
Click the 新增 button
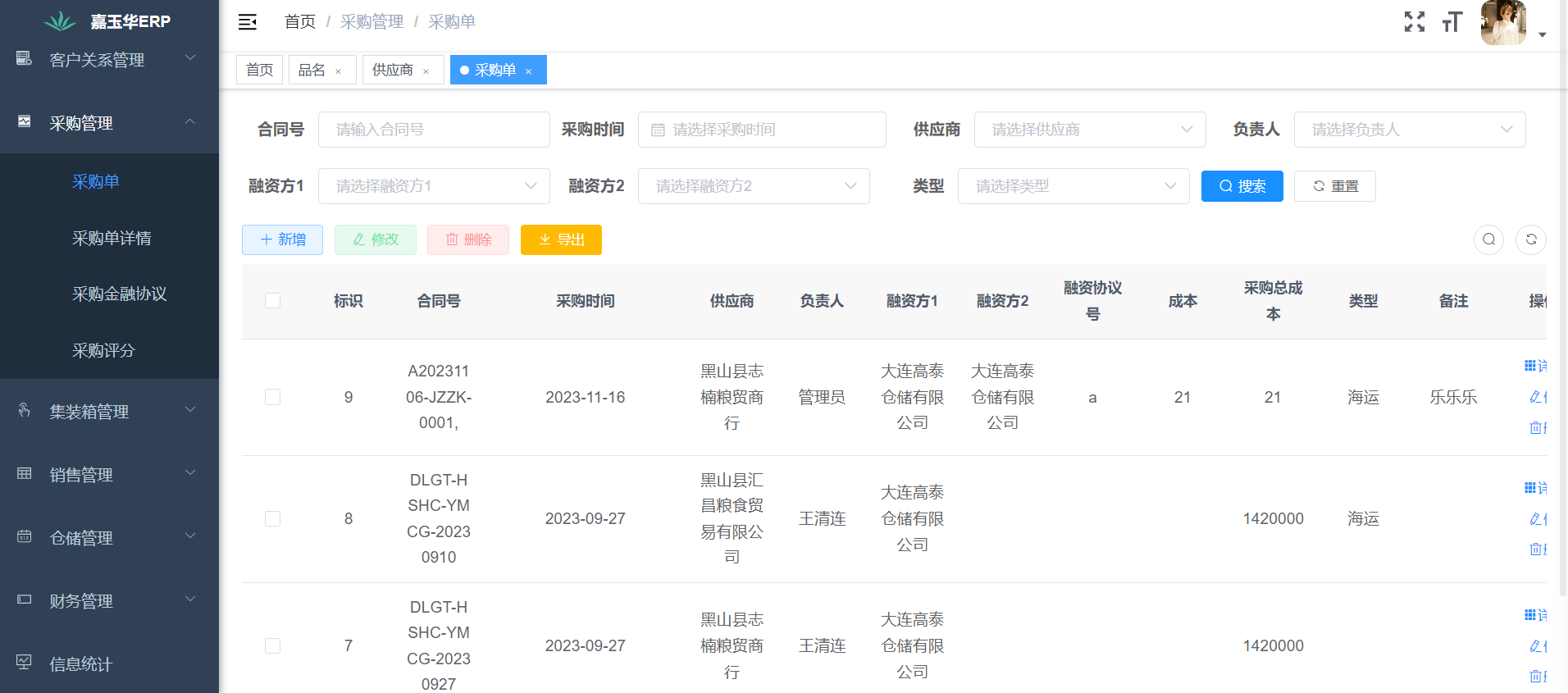click(x=282, y=239)
